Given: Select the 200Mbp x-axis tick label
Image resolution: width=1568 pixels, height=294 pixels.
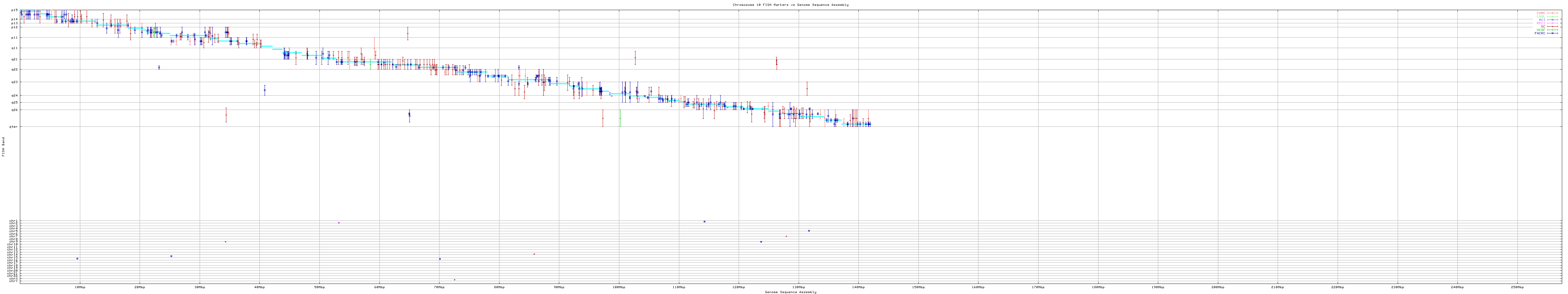Looking at the screenshot, I should (x=1217, y=287).
